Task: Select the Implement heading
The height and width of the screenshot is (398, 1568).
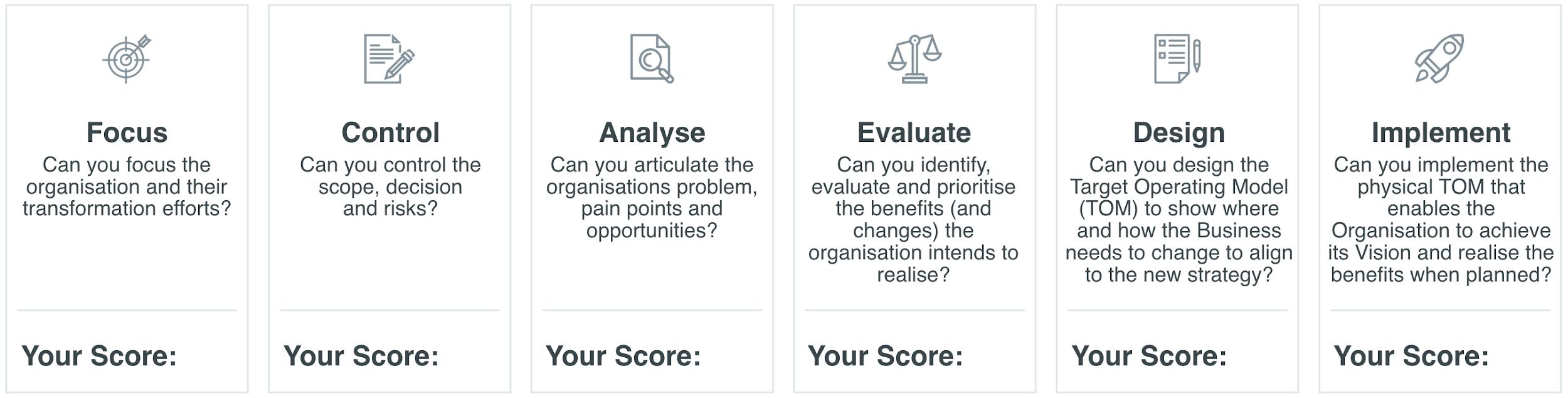Action: pos(1441,132)
